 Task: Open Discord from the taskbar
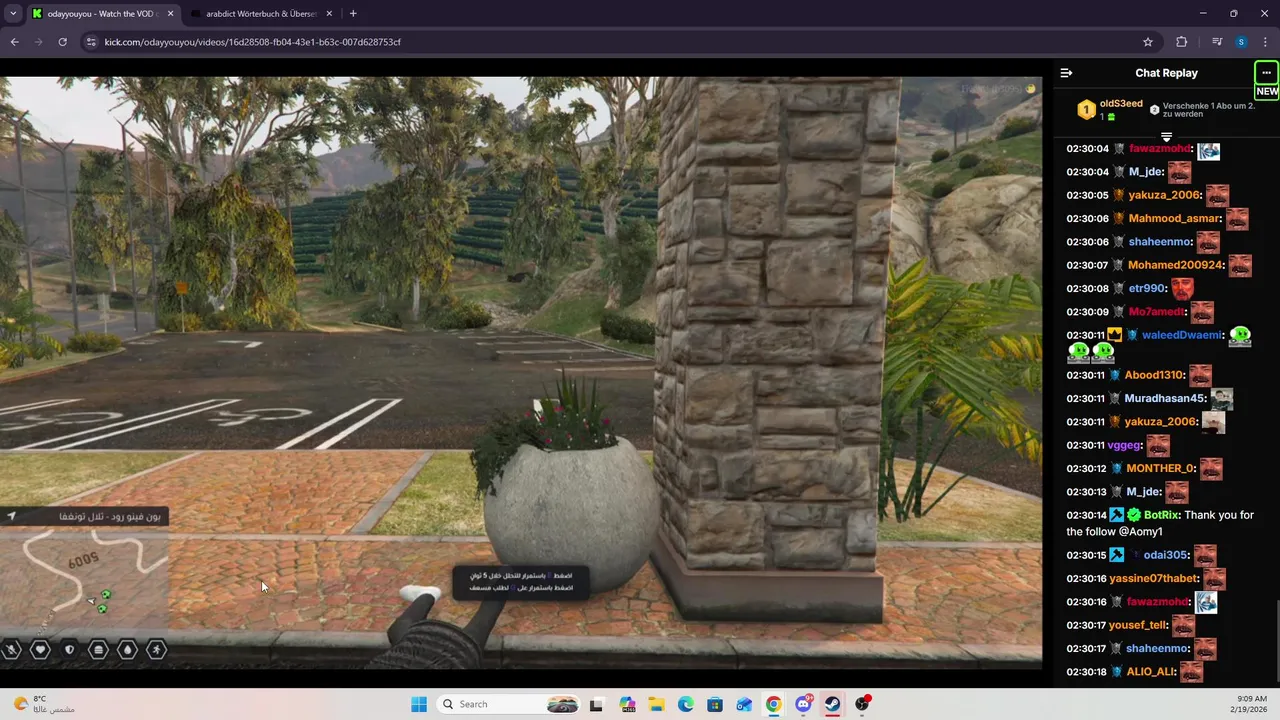click(803, 704)
